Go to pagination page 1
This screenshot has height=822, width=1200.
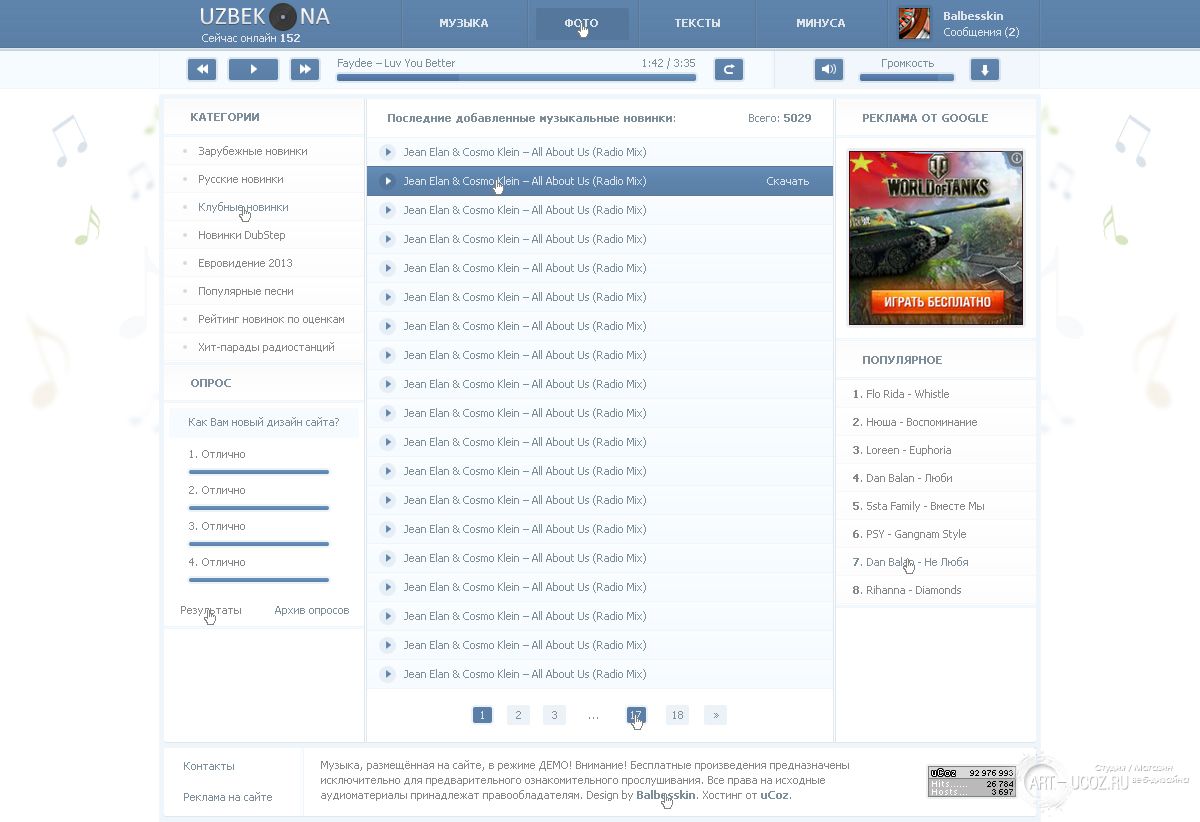(x=482, y=715)
